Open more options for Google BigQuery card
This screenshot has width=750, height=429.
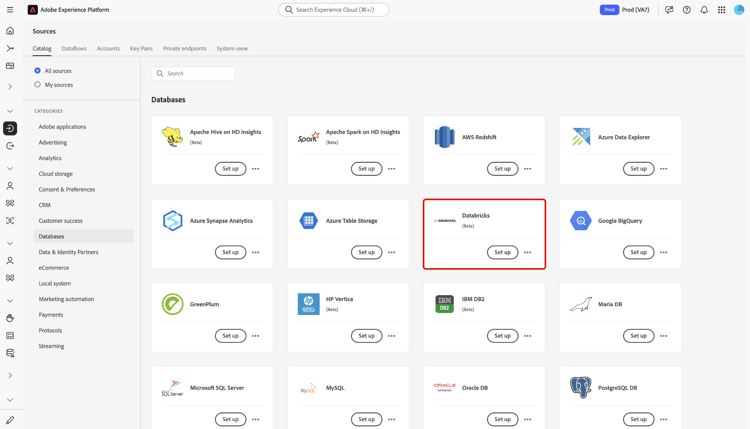pyautogui.click(x=663, y=253)
